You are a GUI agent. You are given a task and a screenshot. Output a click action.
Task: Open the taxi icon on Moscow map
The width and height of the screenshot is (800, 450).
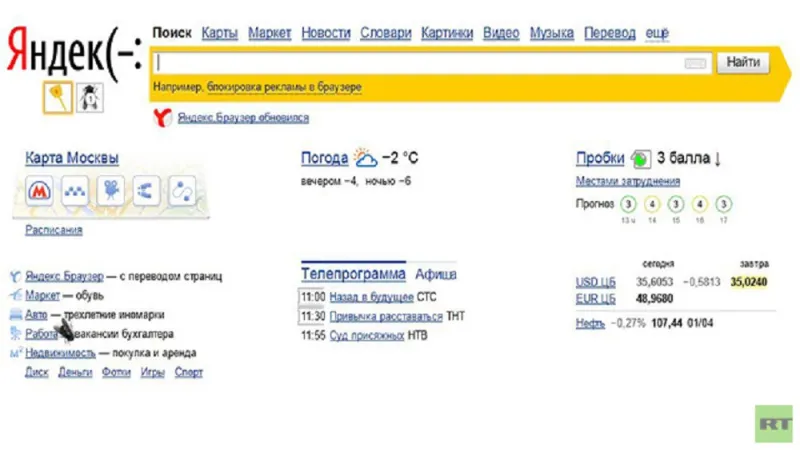pos(76,190)
